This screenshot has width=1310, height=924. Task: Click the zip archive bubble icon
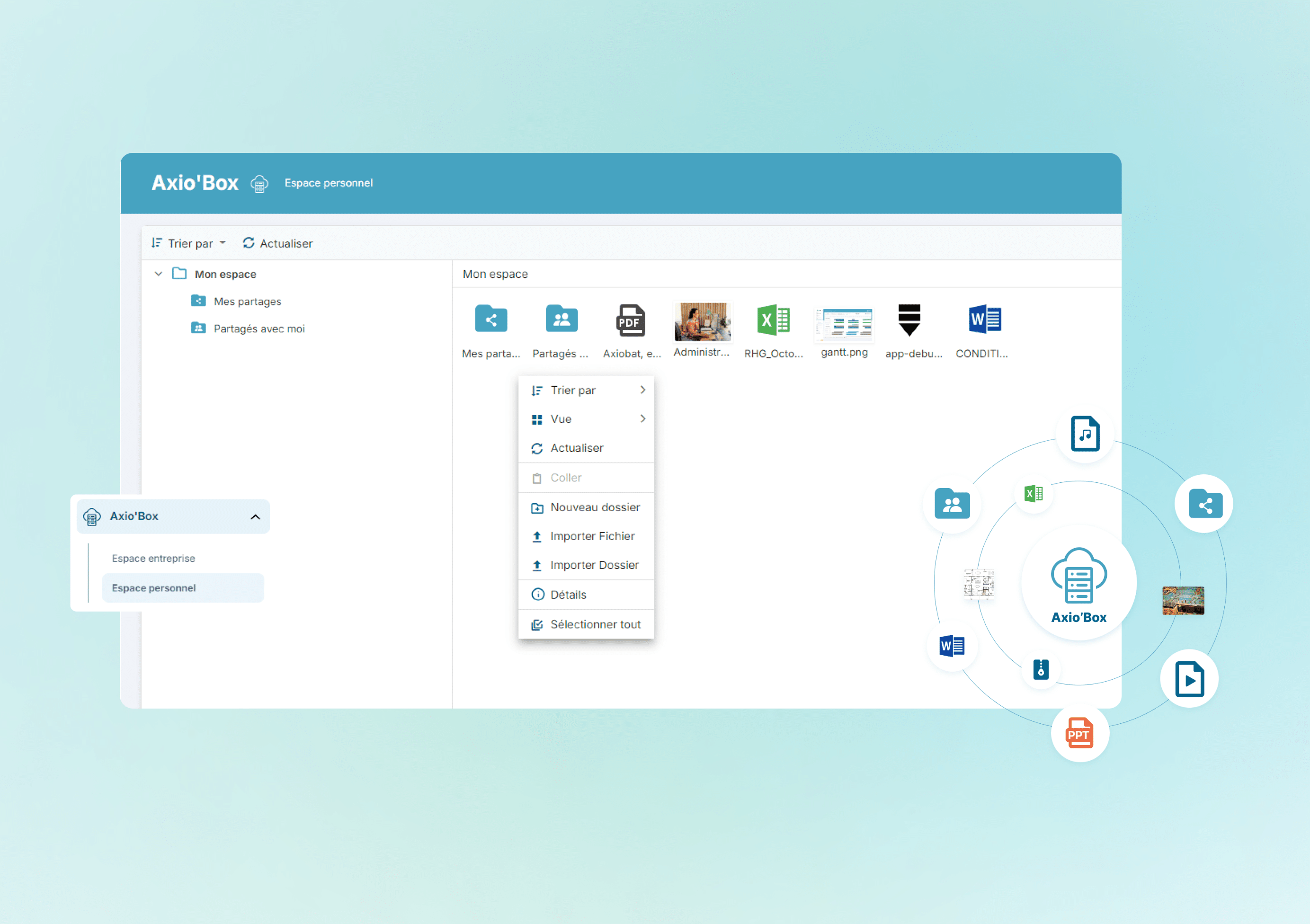(1041, 670)
